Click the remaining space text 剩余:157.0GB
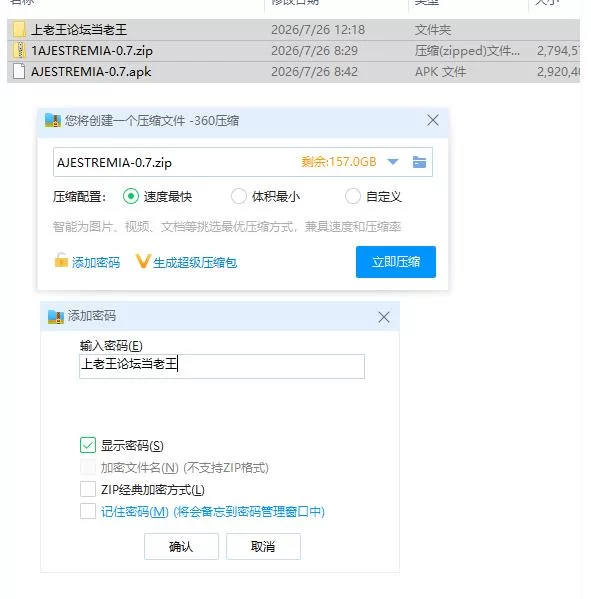This screenshot has height=599, width=591. click(x=338, y=162)
